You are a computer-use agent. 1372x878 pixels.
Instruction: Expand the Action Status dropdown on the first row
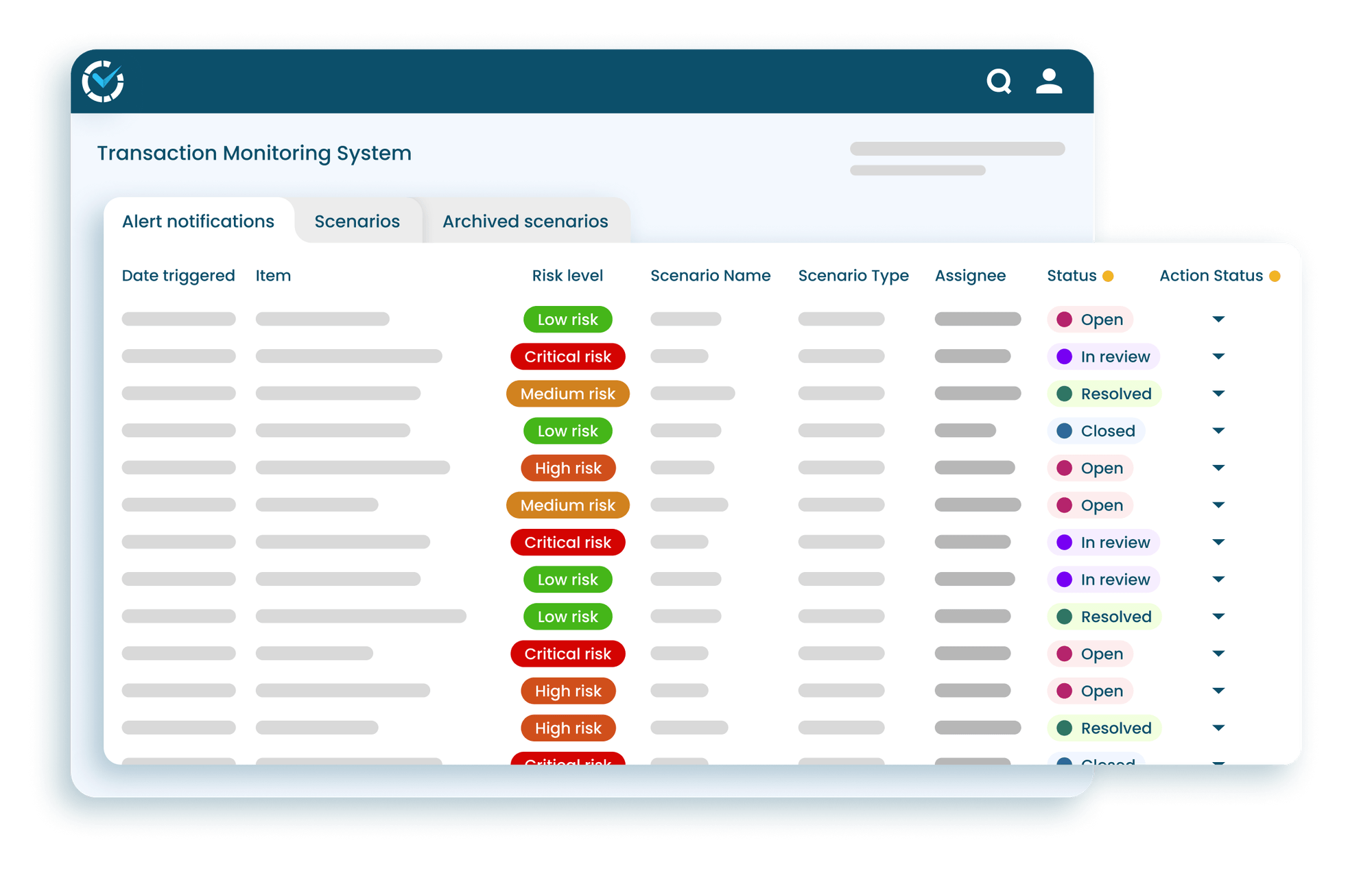1219,319
